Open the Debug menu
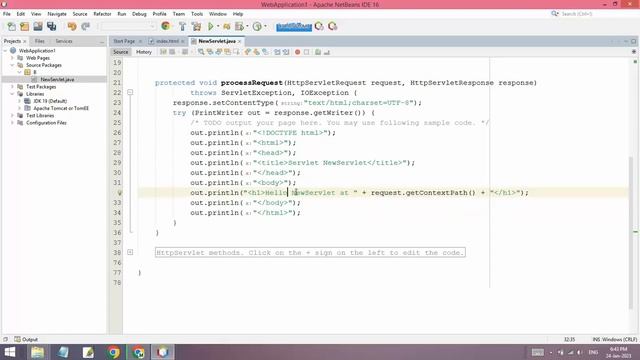The height and width of the screenshot is (360, 640). 139,14
